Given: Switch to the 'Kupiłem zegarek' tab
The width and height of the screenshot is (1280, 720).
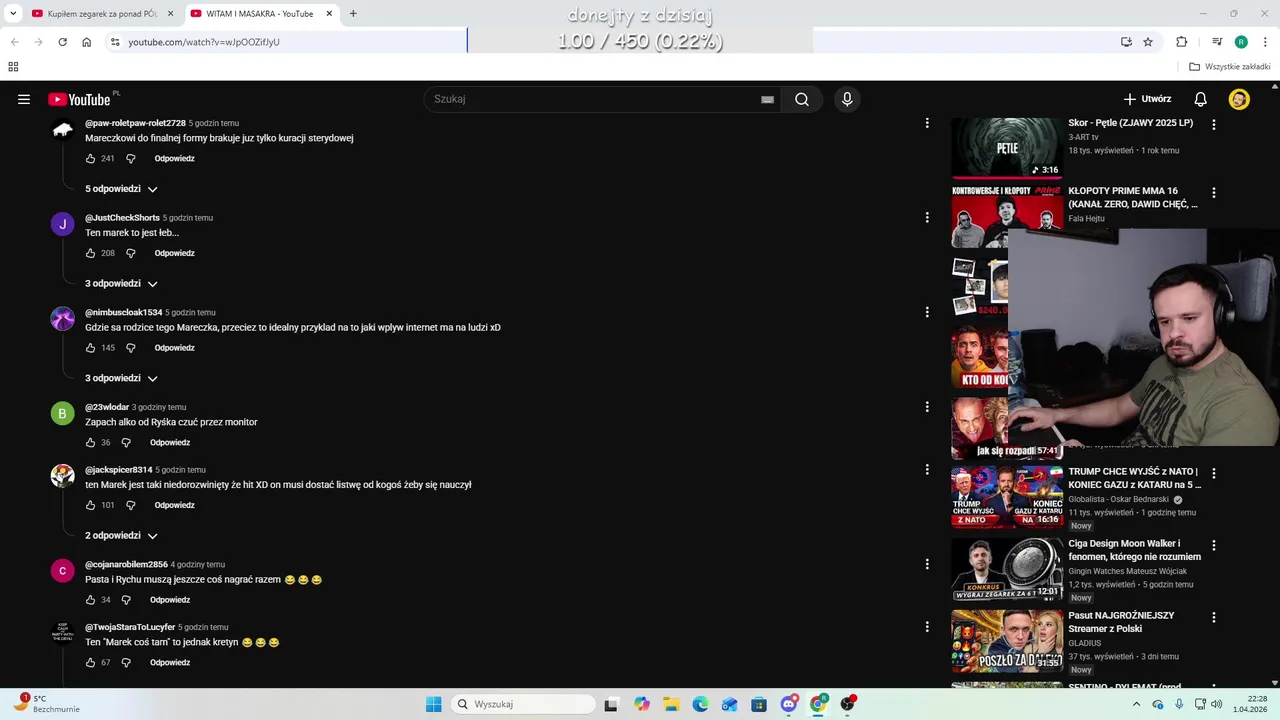Looking at the screenshot, I should coord(95,14).
